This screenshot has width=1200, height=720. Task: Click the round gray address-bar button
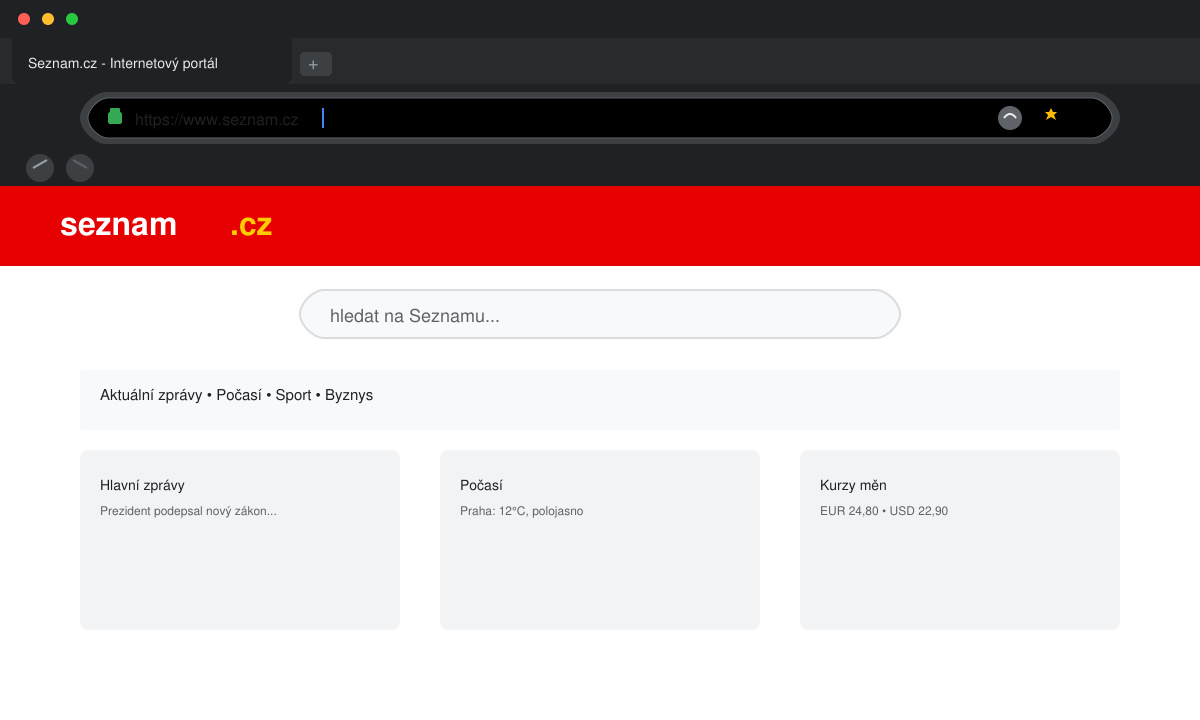click(1010, 118)
